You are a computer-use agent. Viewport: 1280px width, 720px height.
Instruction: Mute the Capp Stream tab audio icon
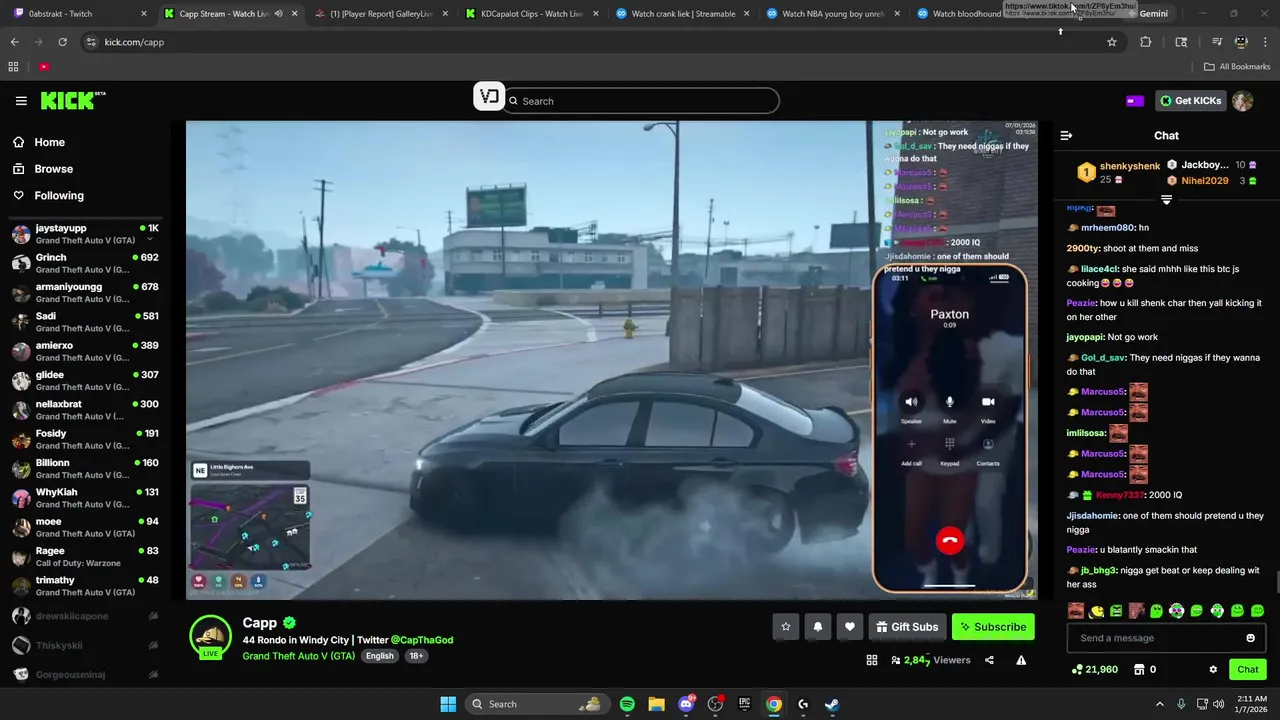tap(278, 14)
